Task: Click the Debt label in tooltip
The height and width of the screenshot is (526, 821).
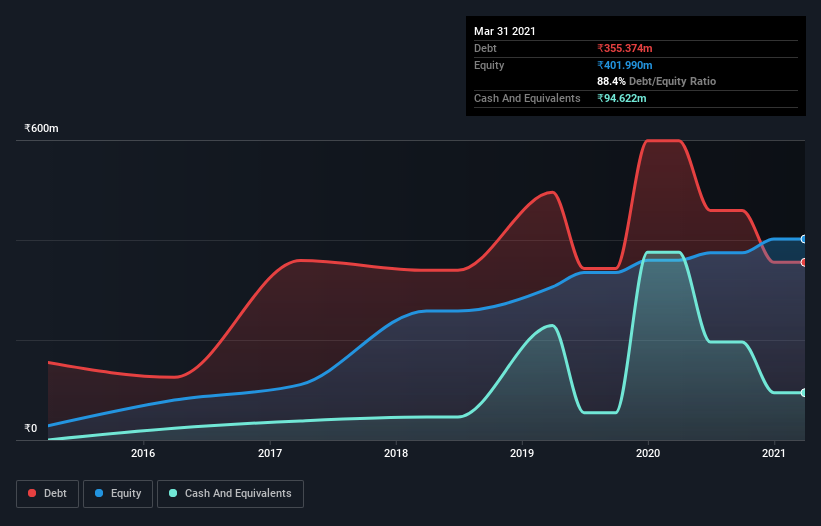Action: [x=485, y=48]
